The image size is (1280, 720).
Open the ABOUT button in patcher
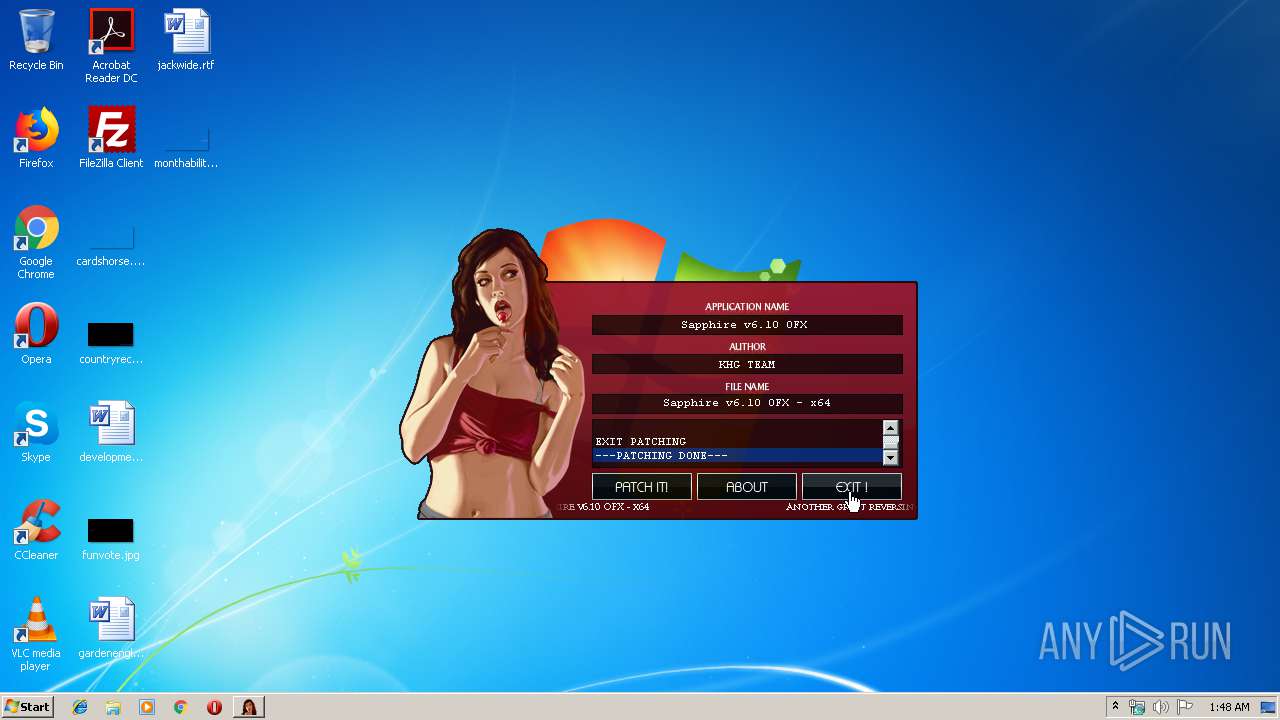[747, 487]
